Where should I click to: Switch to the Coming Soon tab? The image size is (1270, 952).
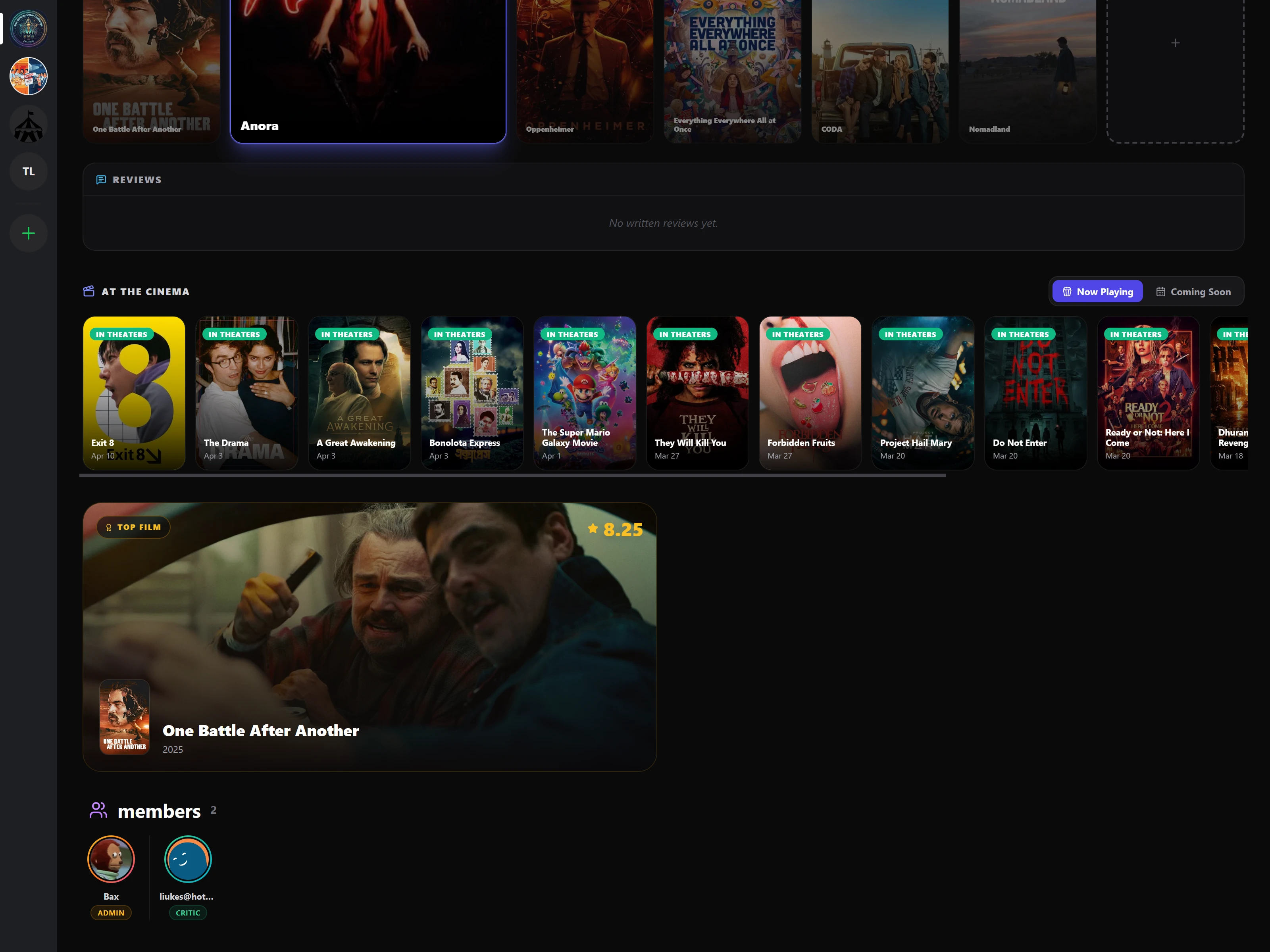(1193, 292)
